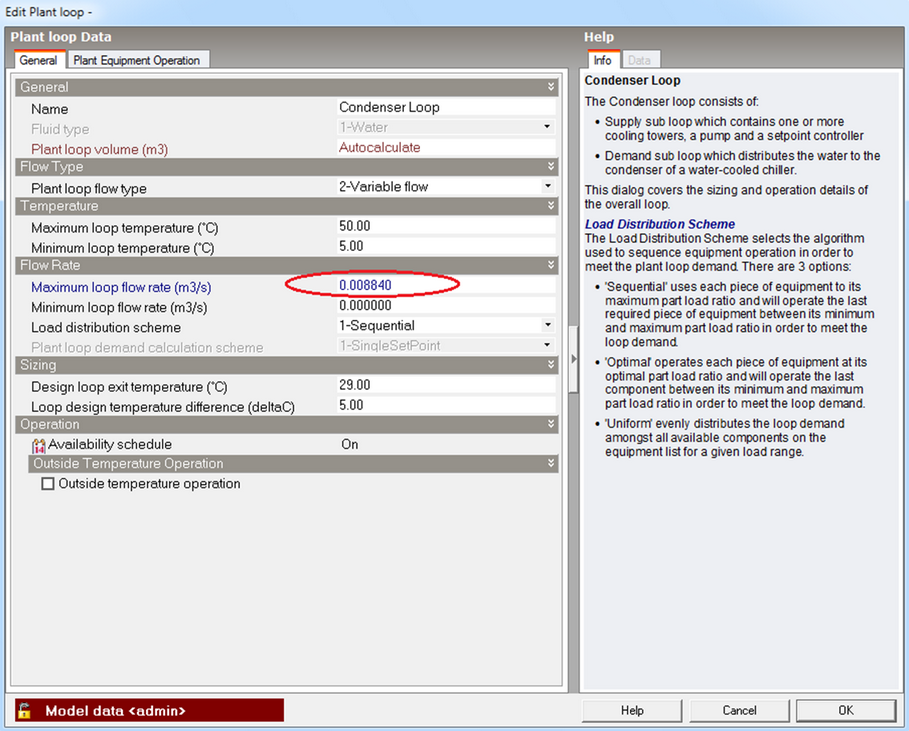The width and height of the screenshot is (909, 731).
Task: Select the Info tab in Help
Action: pyautogui.click(x=603, y=60)
